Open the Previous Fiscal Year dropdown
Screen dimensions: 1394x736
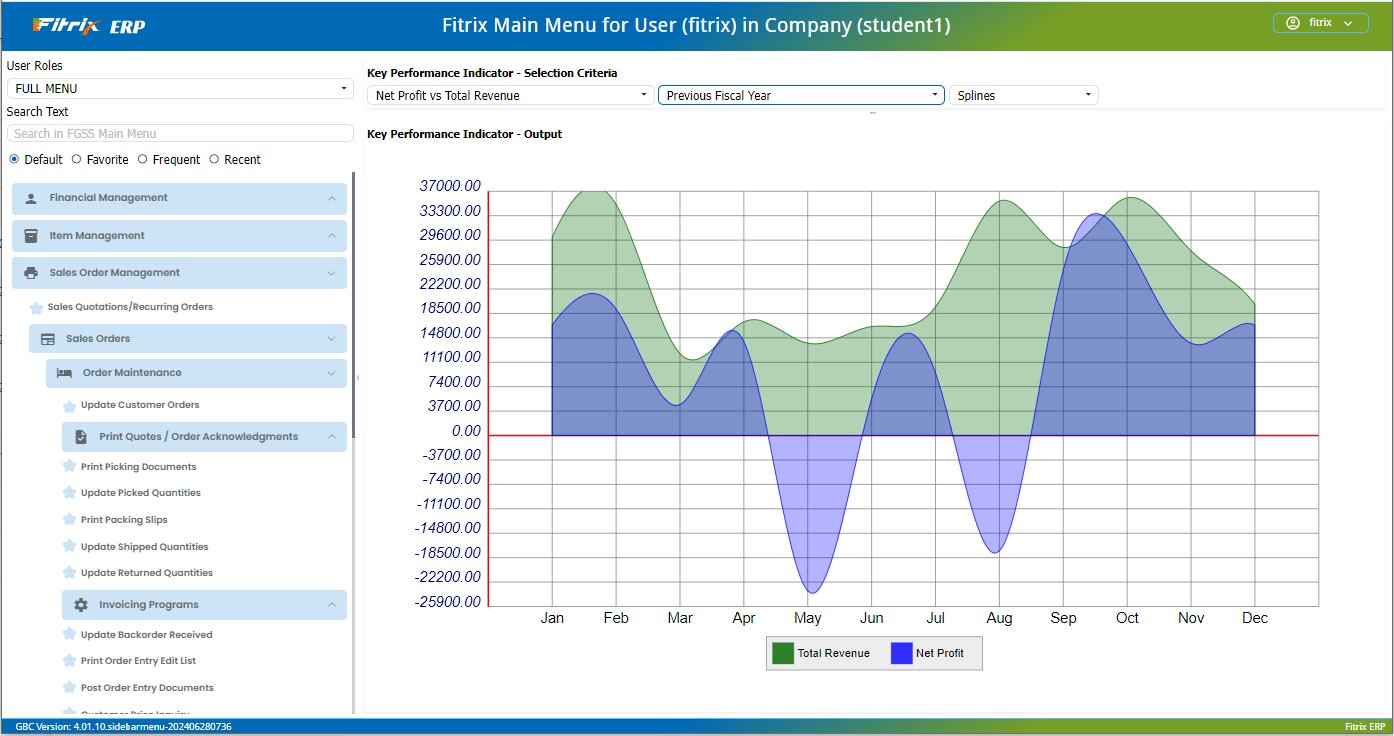[800, 95]
